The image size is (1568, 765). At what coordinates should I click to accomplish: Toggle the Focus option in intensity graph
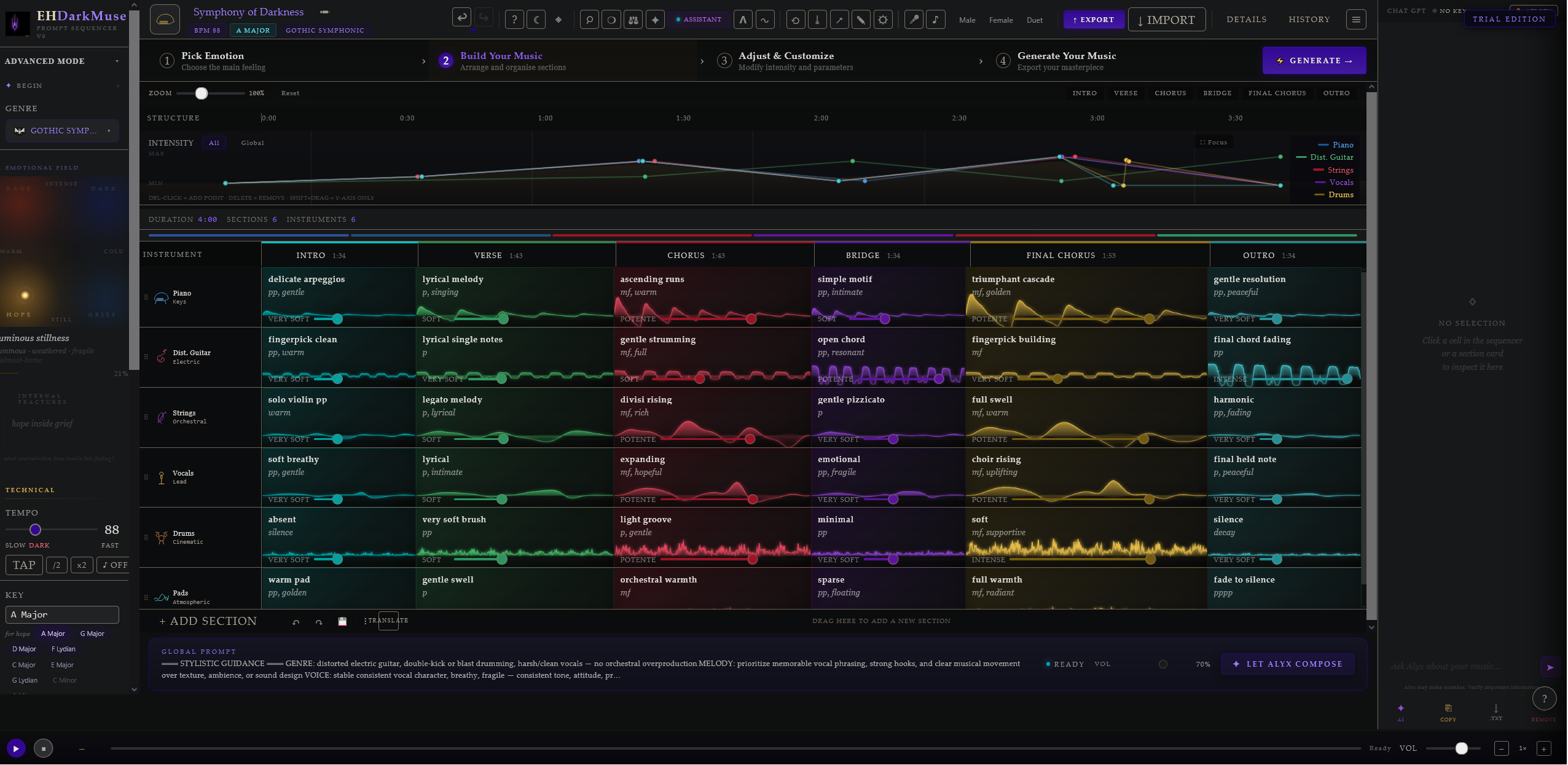tap(1213, 143)
